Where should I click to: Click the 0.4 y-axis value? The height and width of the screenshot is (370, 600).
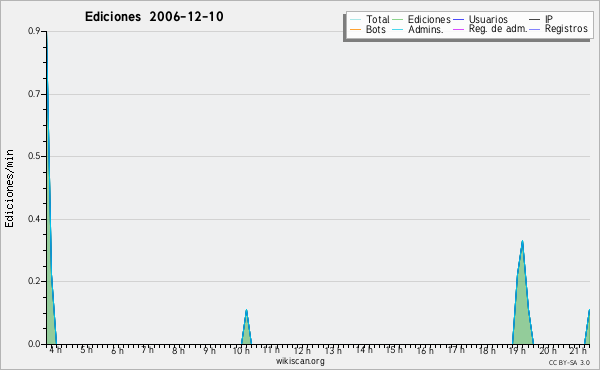coord(34,219)
